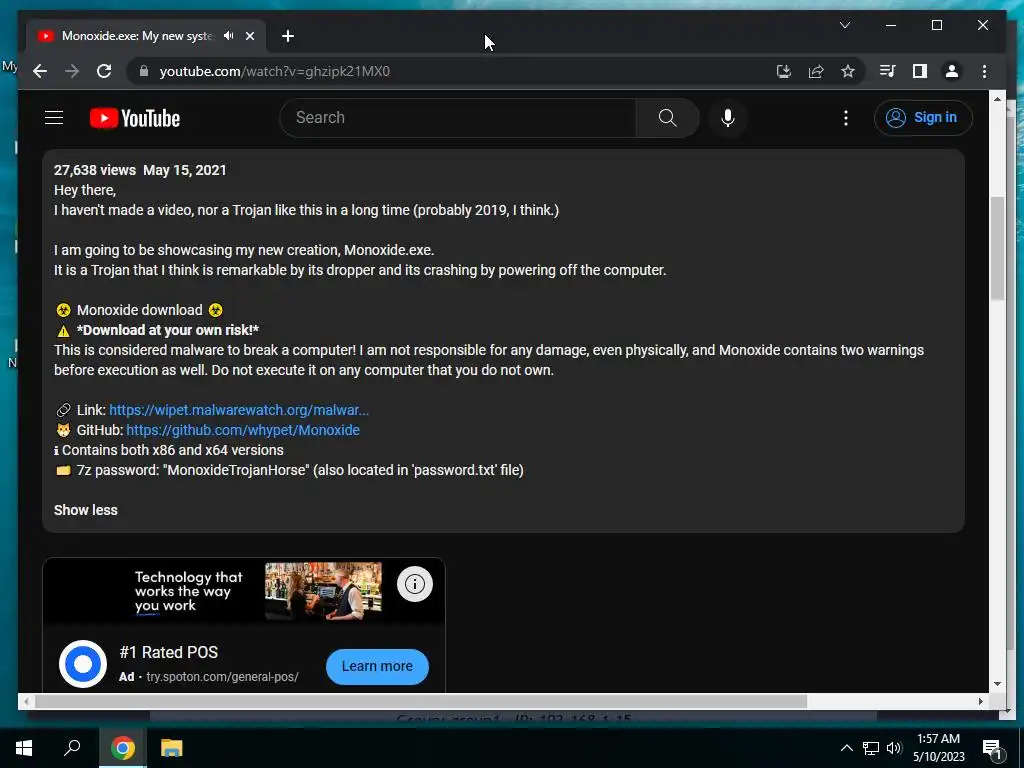Click the ad banner thumbnail image
This screenshot has width=1024, height=768.
[323, 590]
